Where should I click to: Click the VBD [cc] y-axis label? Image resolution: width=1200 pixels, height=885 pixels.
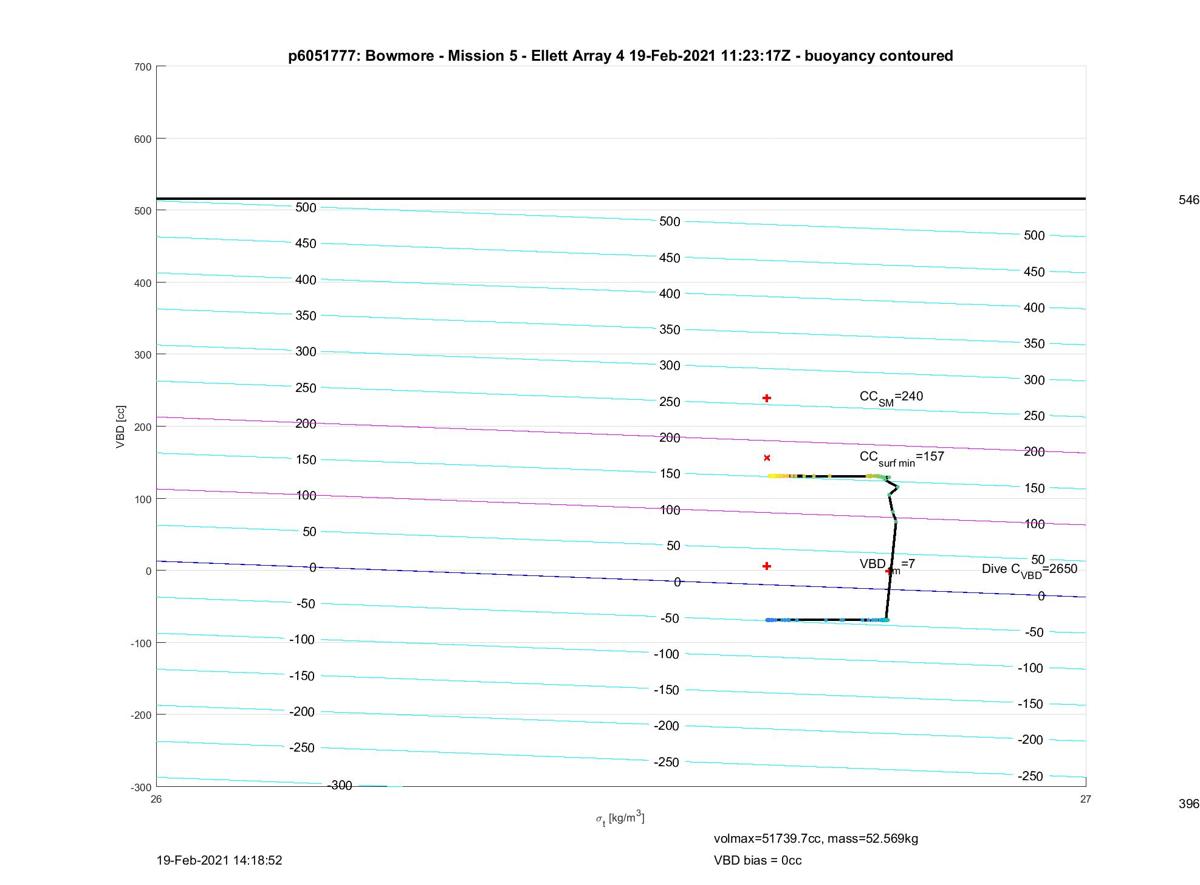(120, 426)
